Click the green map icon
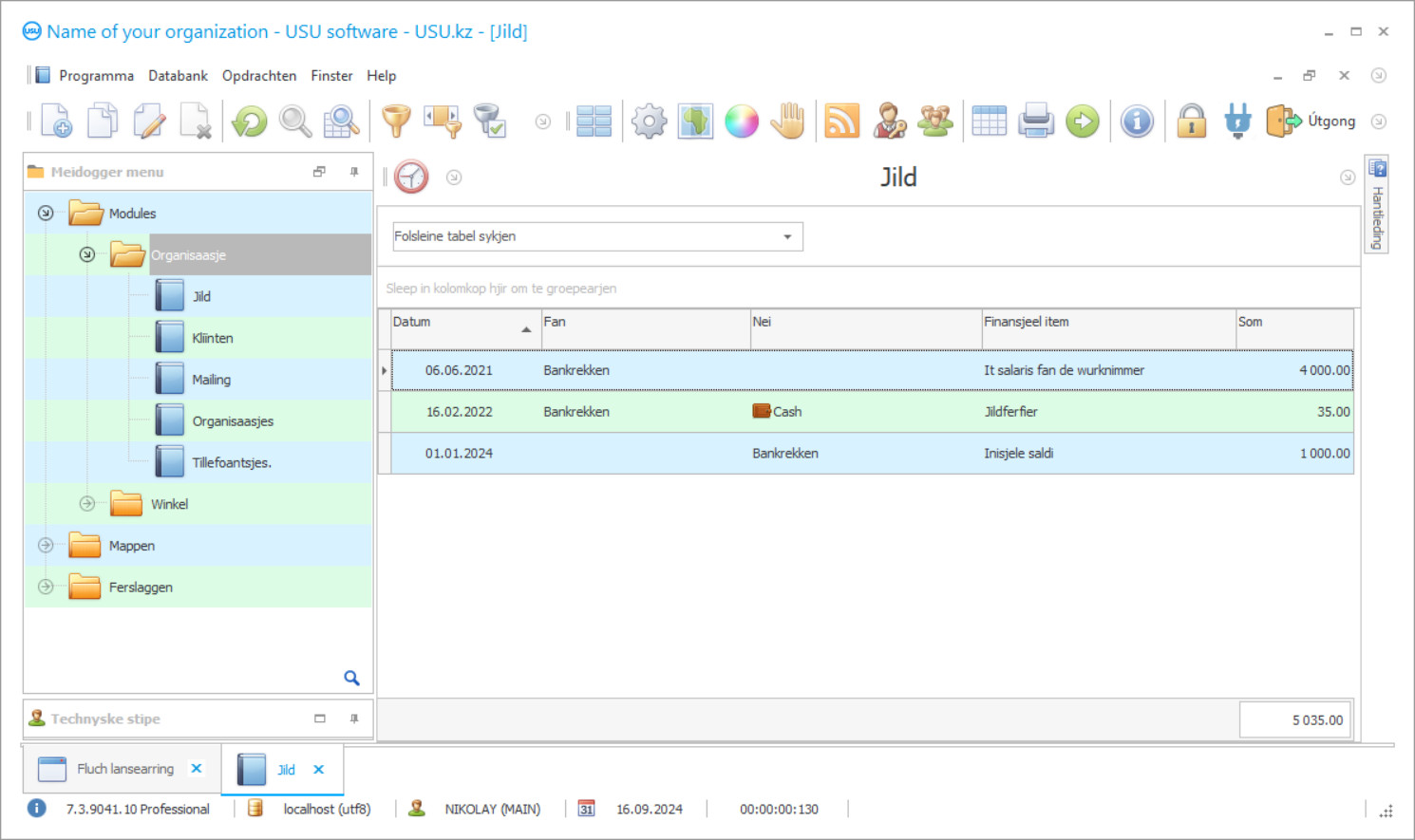The image size is (1415, 840). point(695,121)
